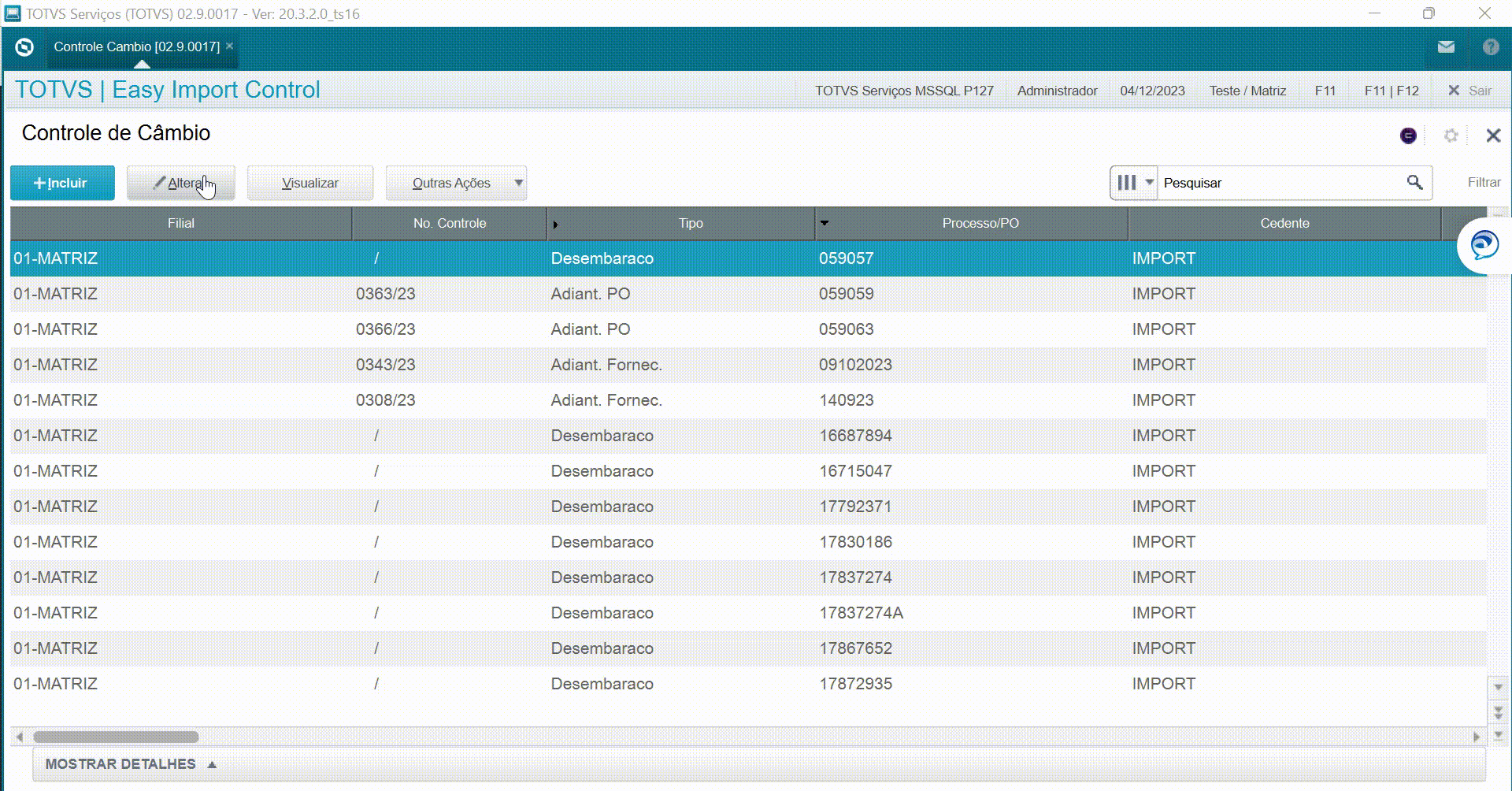
Task: Click the TOTVS Serviços MSSQL P127 label
Action: tap(904, 91)
